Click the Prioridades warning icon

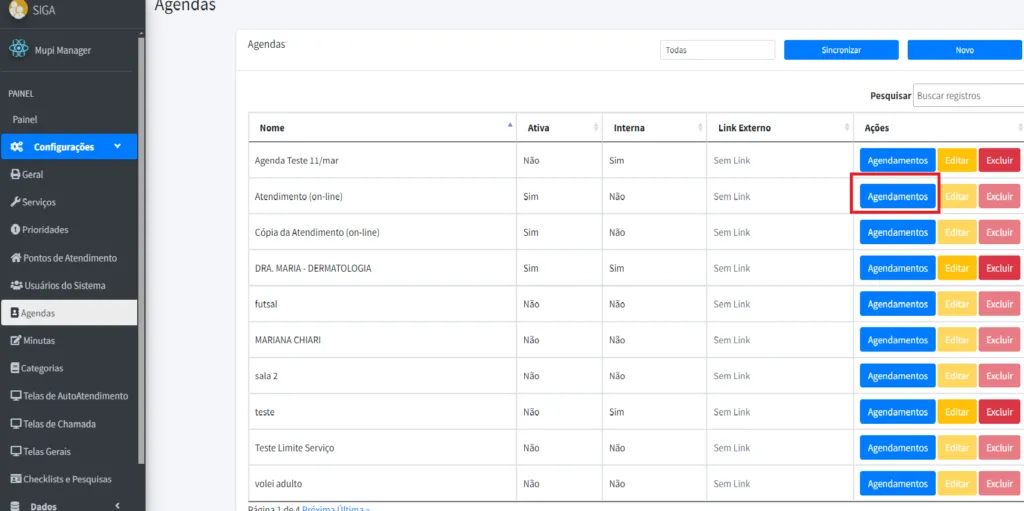click(x=15, y=230)
